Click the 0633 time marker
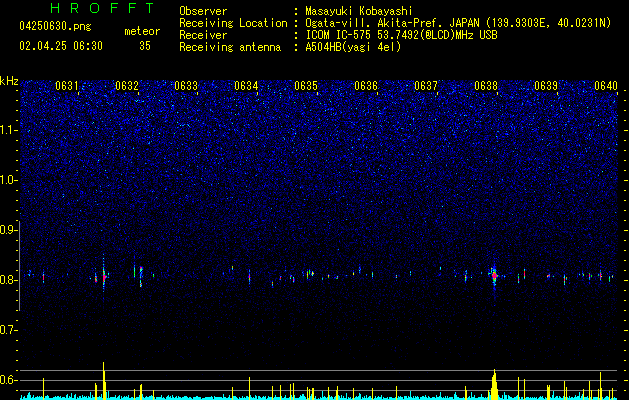Screen dimensions: 629x400 click(186, 86)
